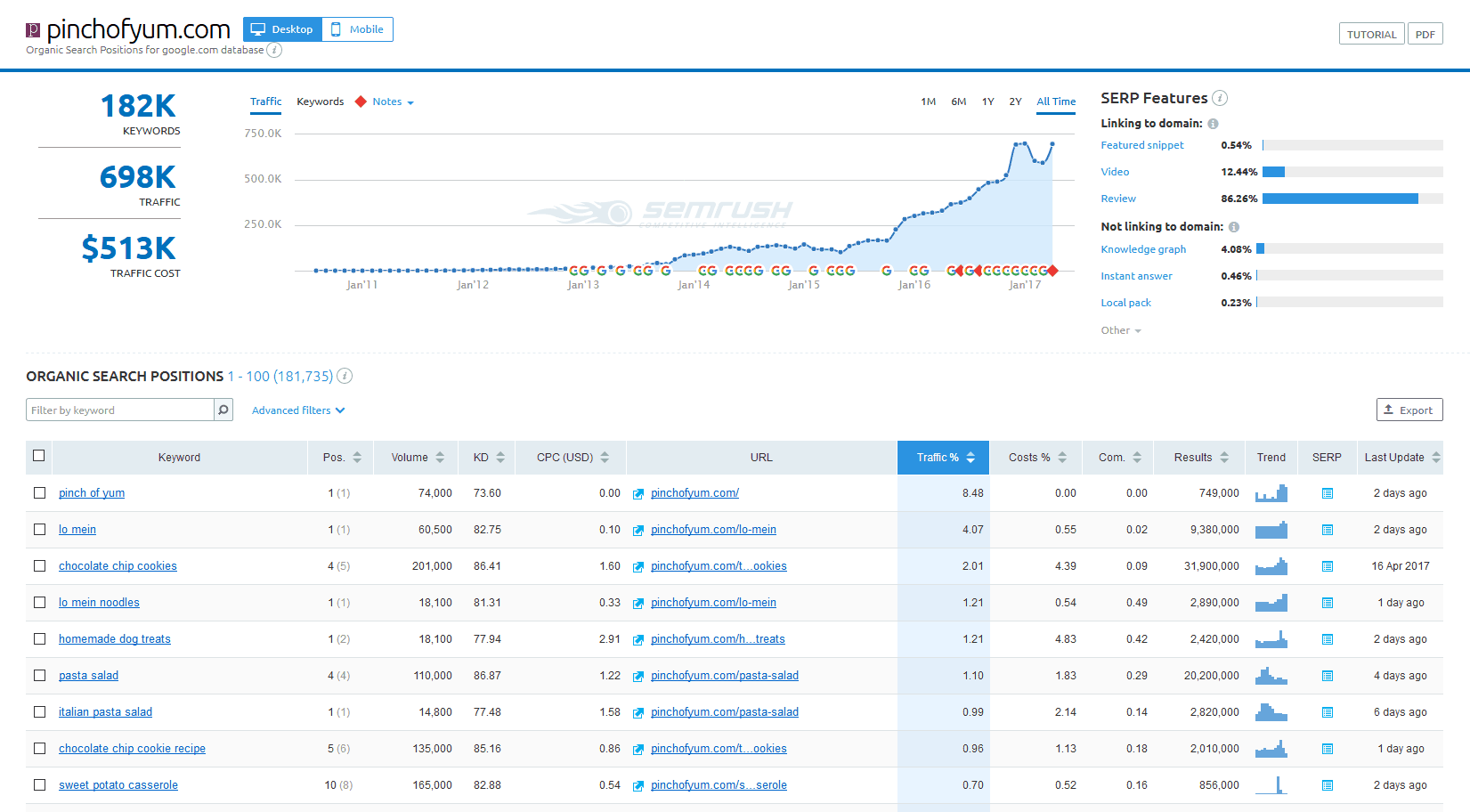
Task: Open the sweet potato casserole keyword link
Action: click(x=118, y=785)
